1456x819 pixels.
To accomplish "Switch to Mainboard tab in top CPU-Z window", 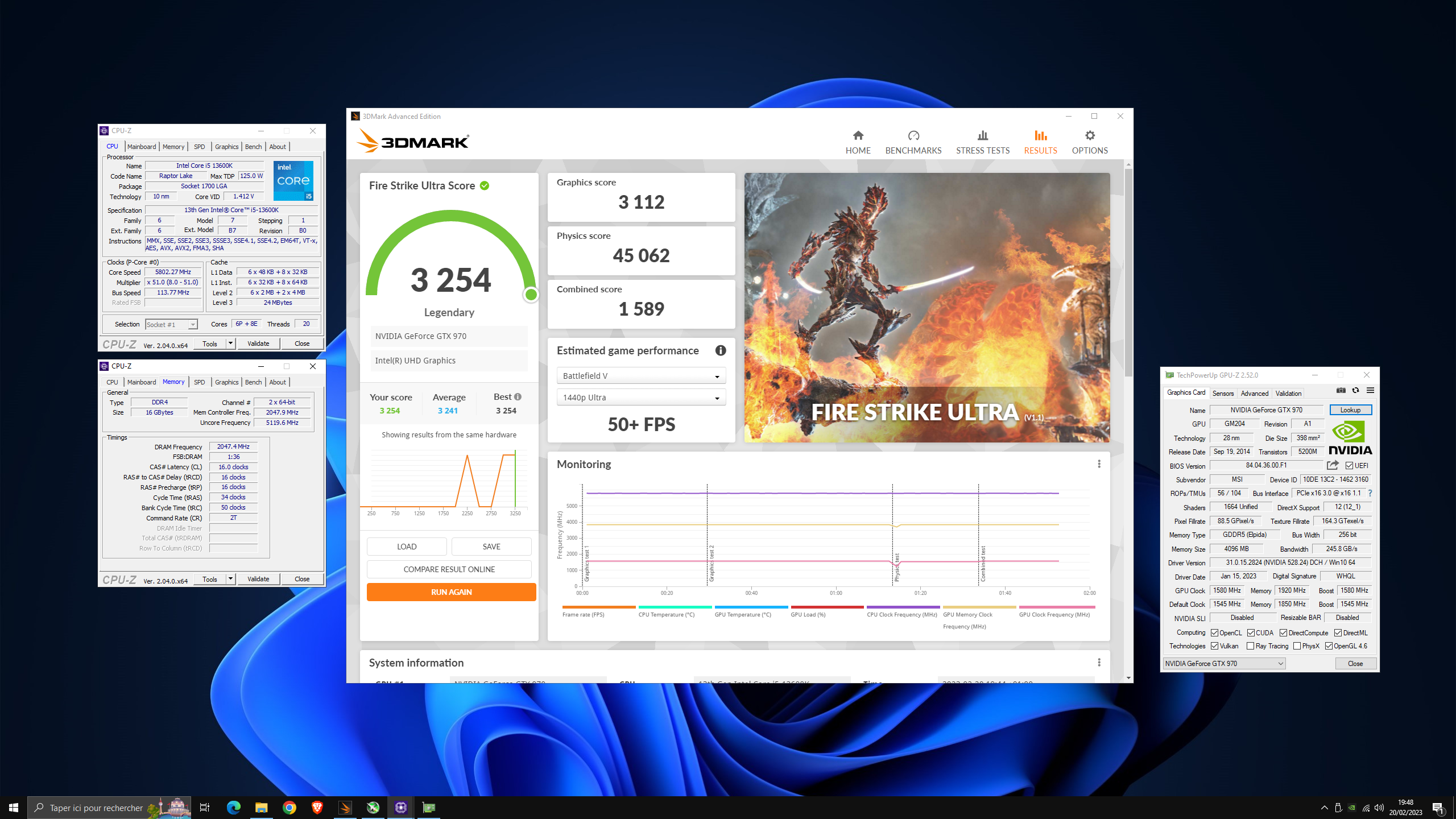I will point(142,147).
